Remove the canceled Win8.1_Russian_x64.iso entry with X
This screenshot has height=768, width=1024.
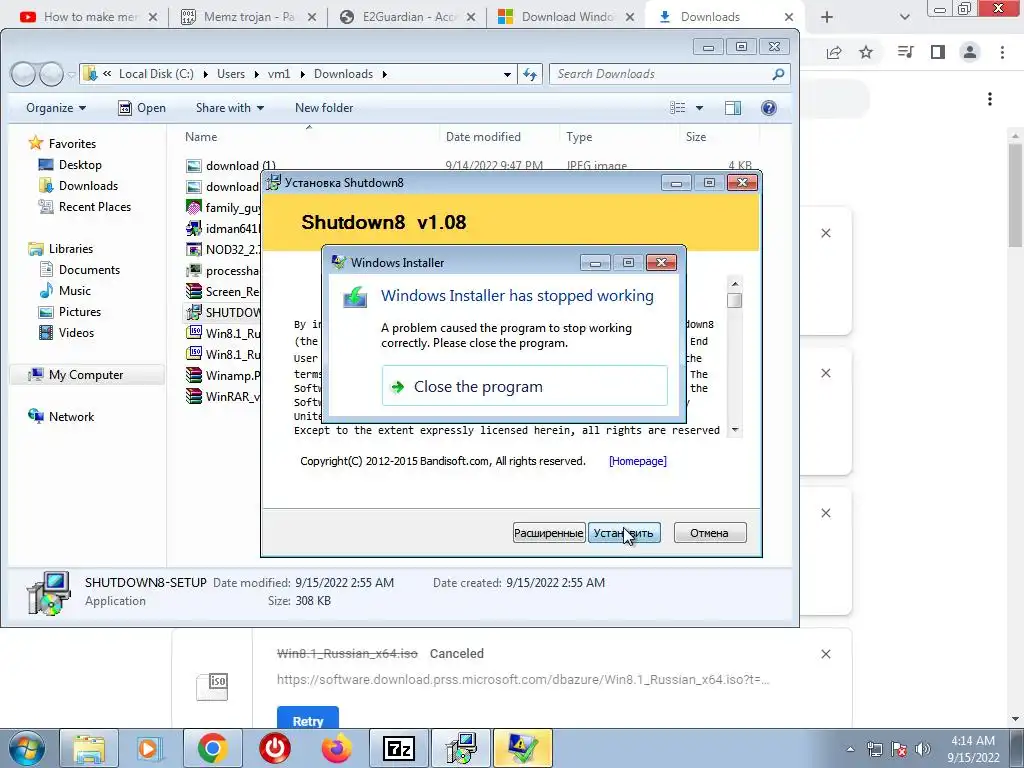tap(826, 654)
